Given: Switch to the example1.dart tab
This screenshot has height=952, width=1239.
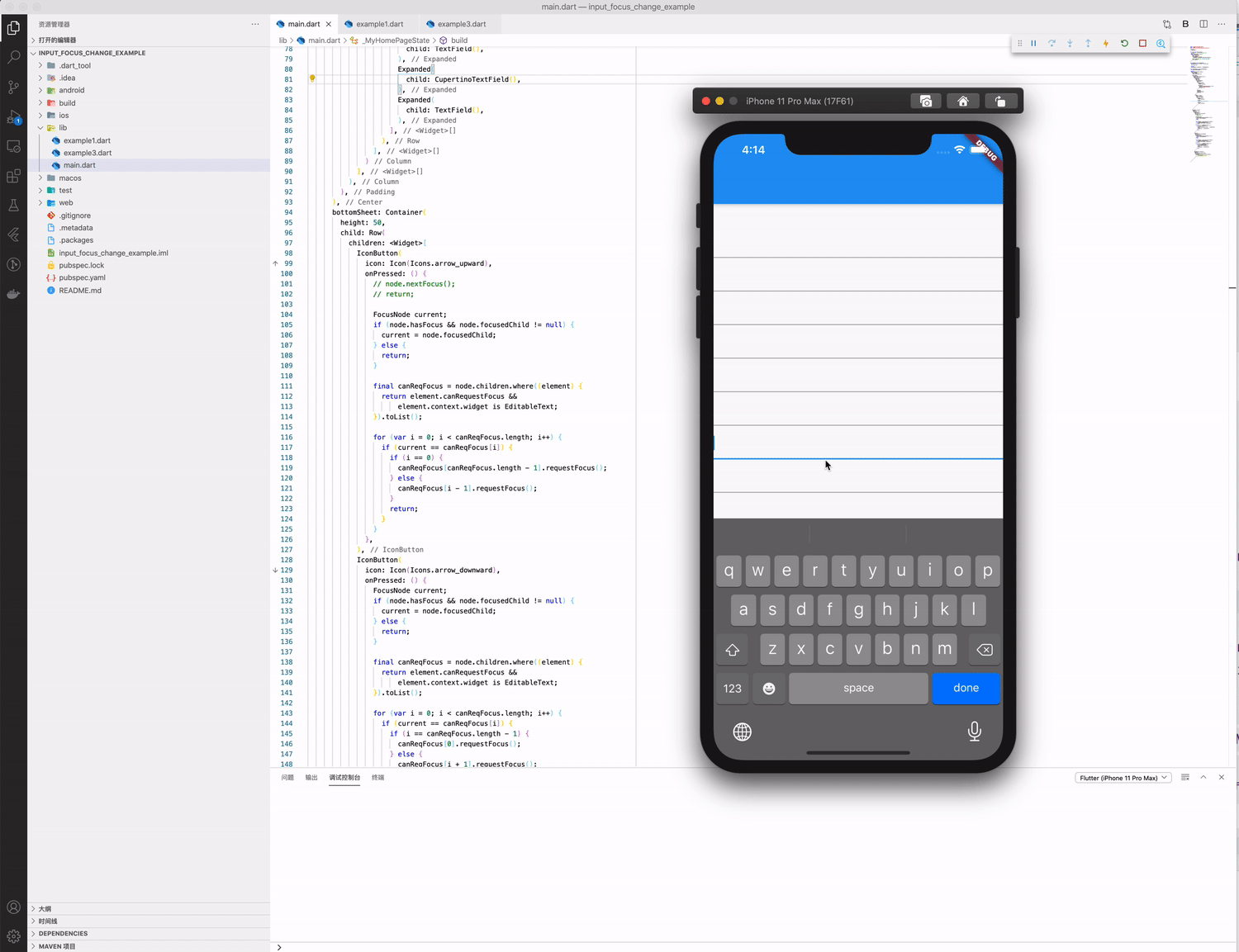Looking at the screenshot, I should pos(378,23).
